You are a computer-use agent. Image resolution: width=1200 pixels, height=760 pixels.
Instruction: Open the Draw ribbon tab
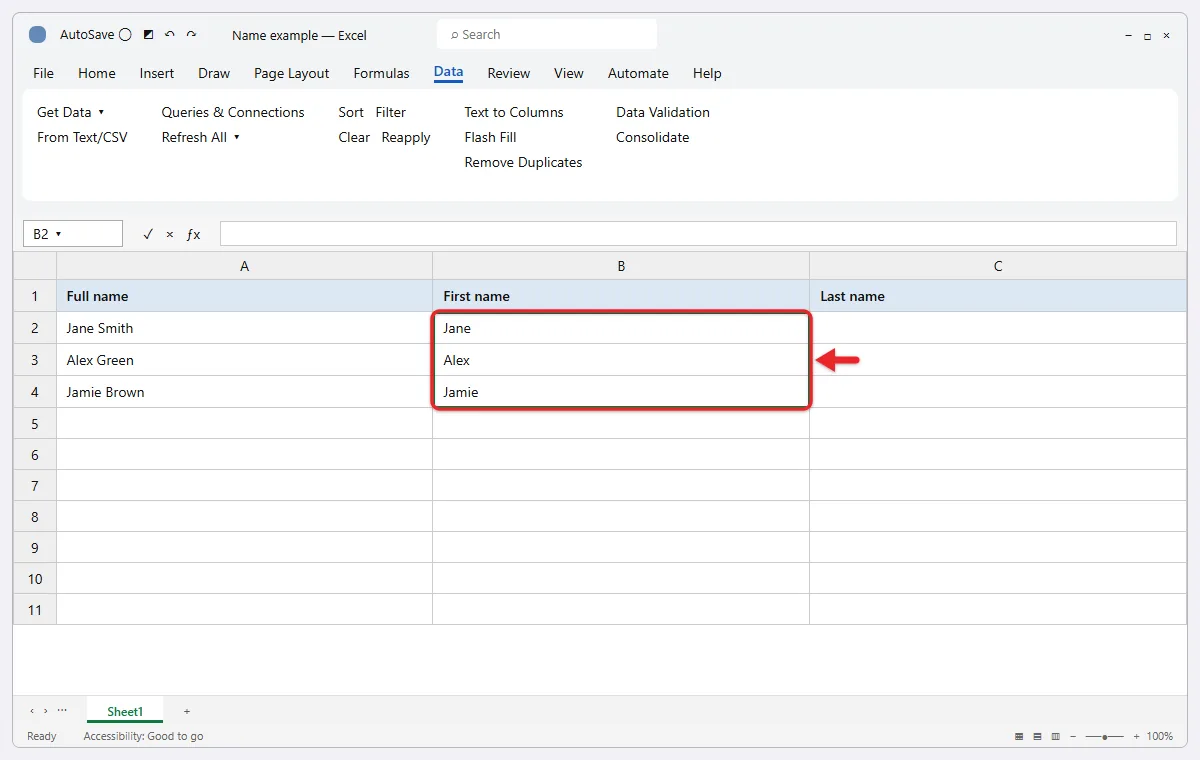214,73
